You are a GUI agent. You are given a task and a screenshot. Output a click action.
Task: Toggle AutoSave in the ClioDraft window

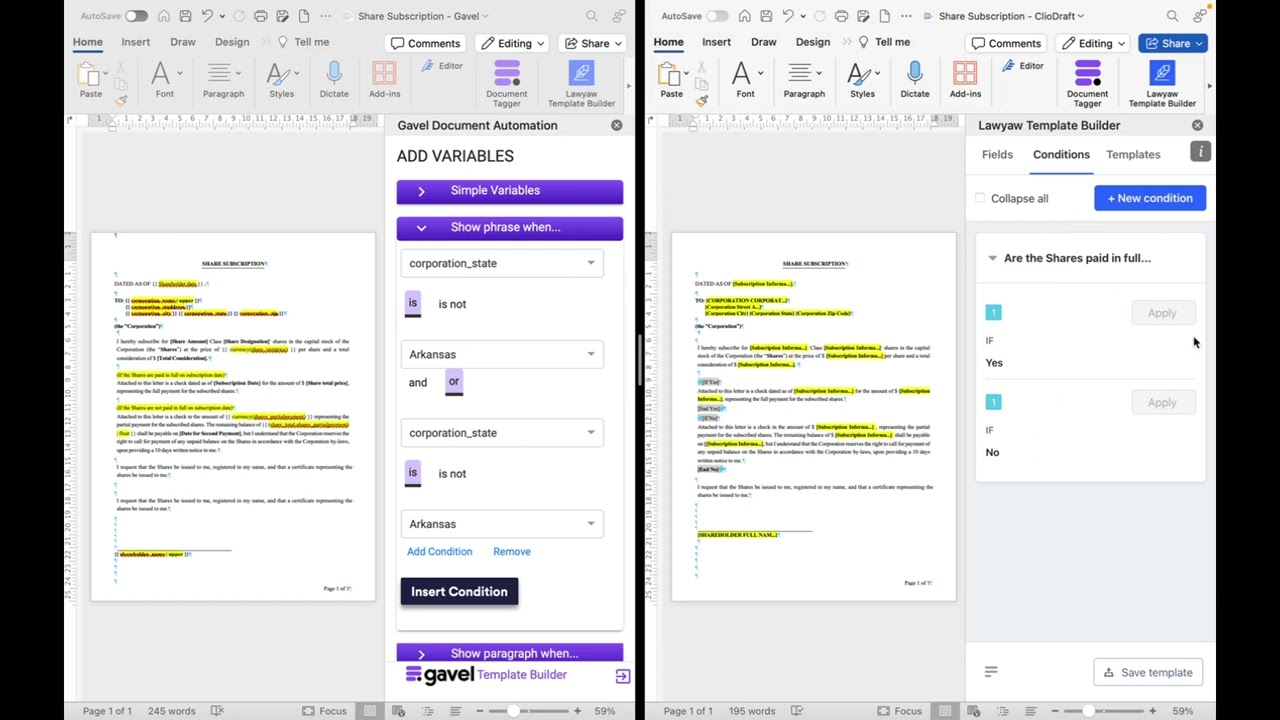(716, 16)
